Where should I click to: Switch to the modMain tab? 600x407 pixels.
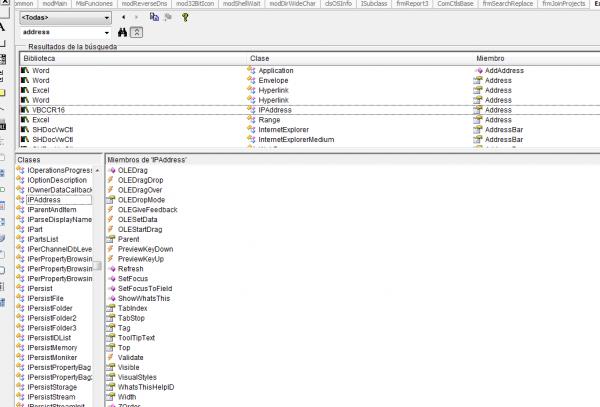[54, 4]
